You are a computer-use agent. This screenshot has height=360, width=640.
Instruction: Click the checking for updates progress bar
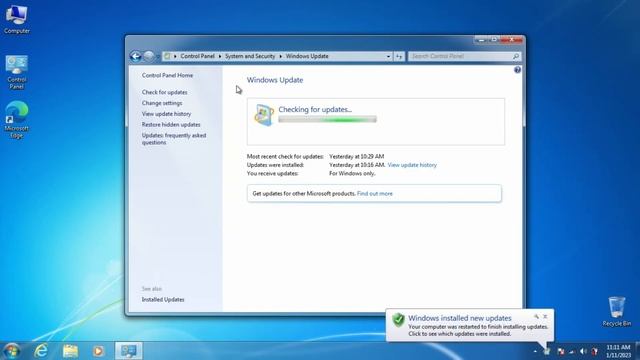click(327, 119)
